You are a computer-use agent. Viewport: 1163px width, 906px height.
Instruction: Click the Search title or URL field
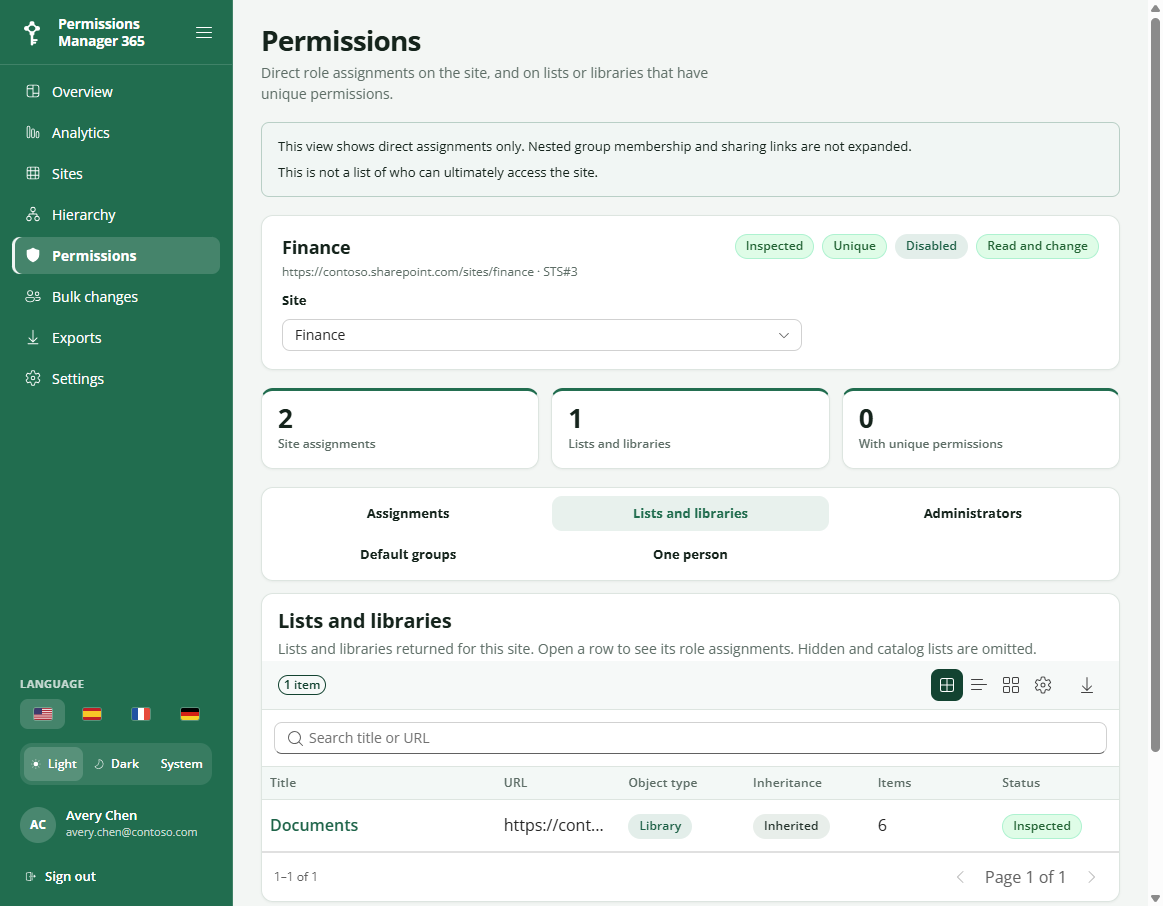691,738
